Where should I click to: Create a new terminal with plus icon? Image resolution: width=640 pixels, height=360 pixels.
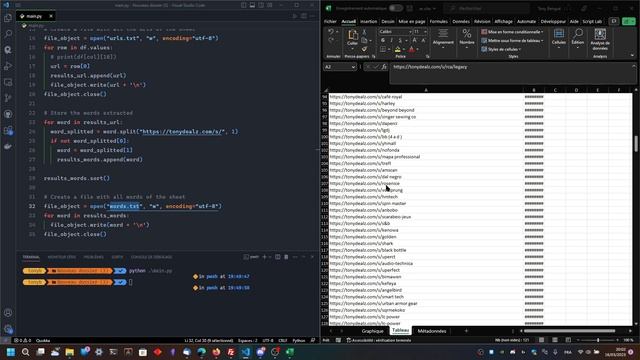pyautogui.click(x=264, y=257)
